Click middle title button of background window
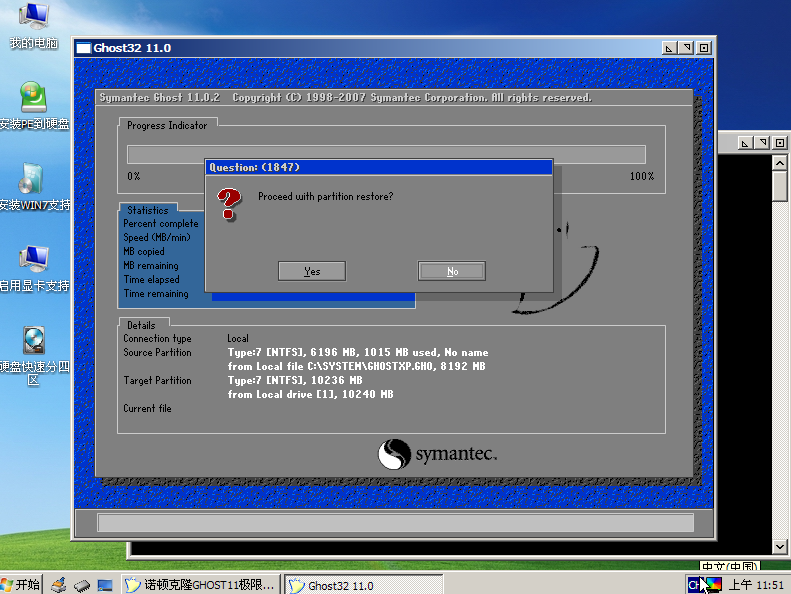This screenshot has width=791, height=594. (x=762, y=143)
